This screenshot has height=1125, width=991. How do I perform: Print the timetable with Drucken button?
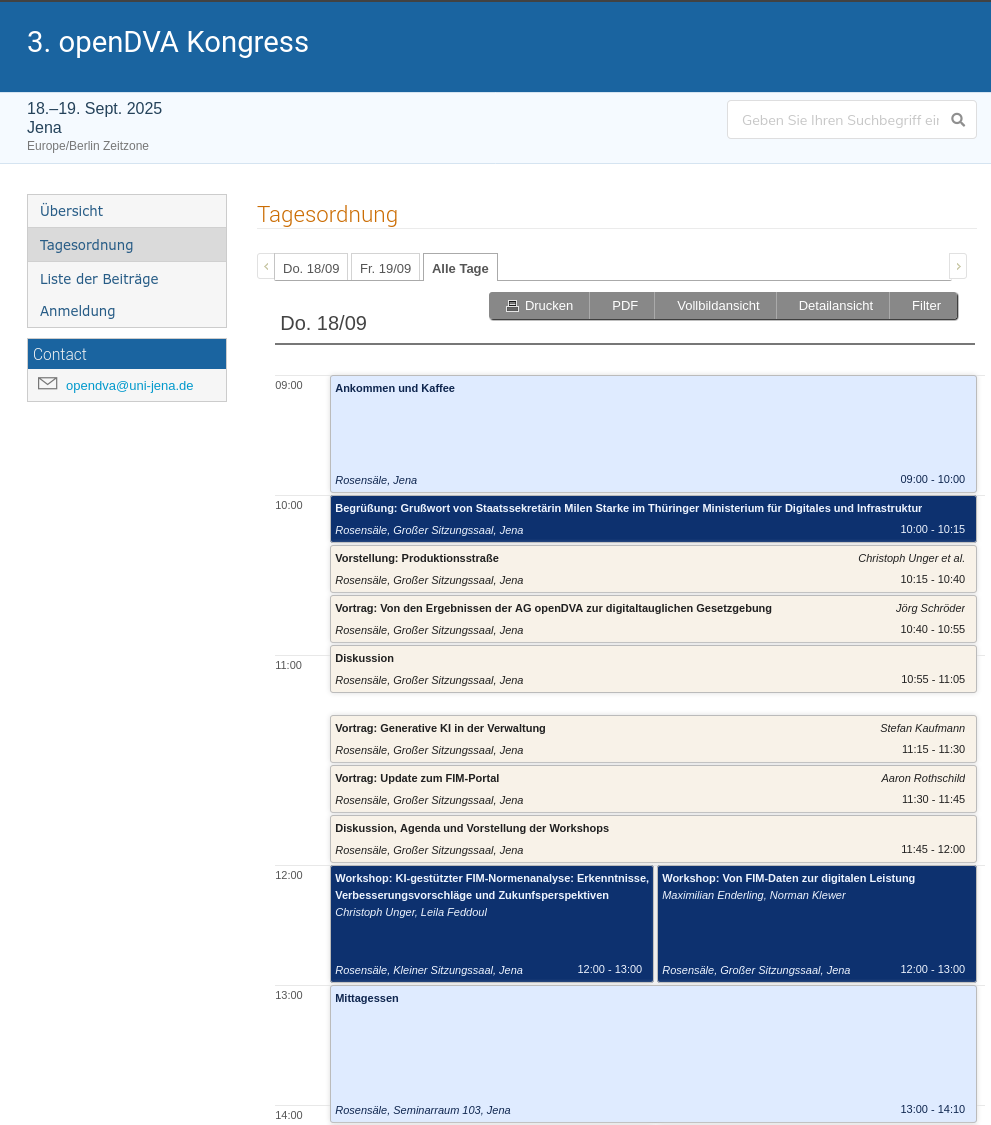click(x=539, y=306)
